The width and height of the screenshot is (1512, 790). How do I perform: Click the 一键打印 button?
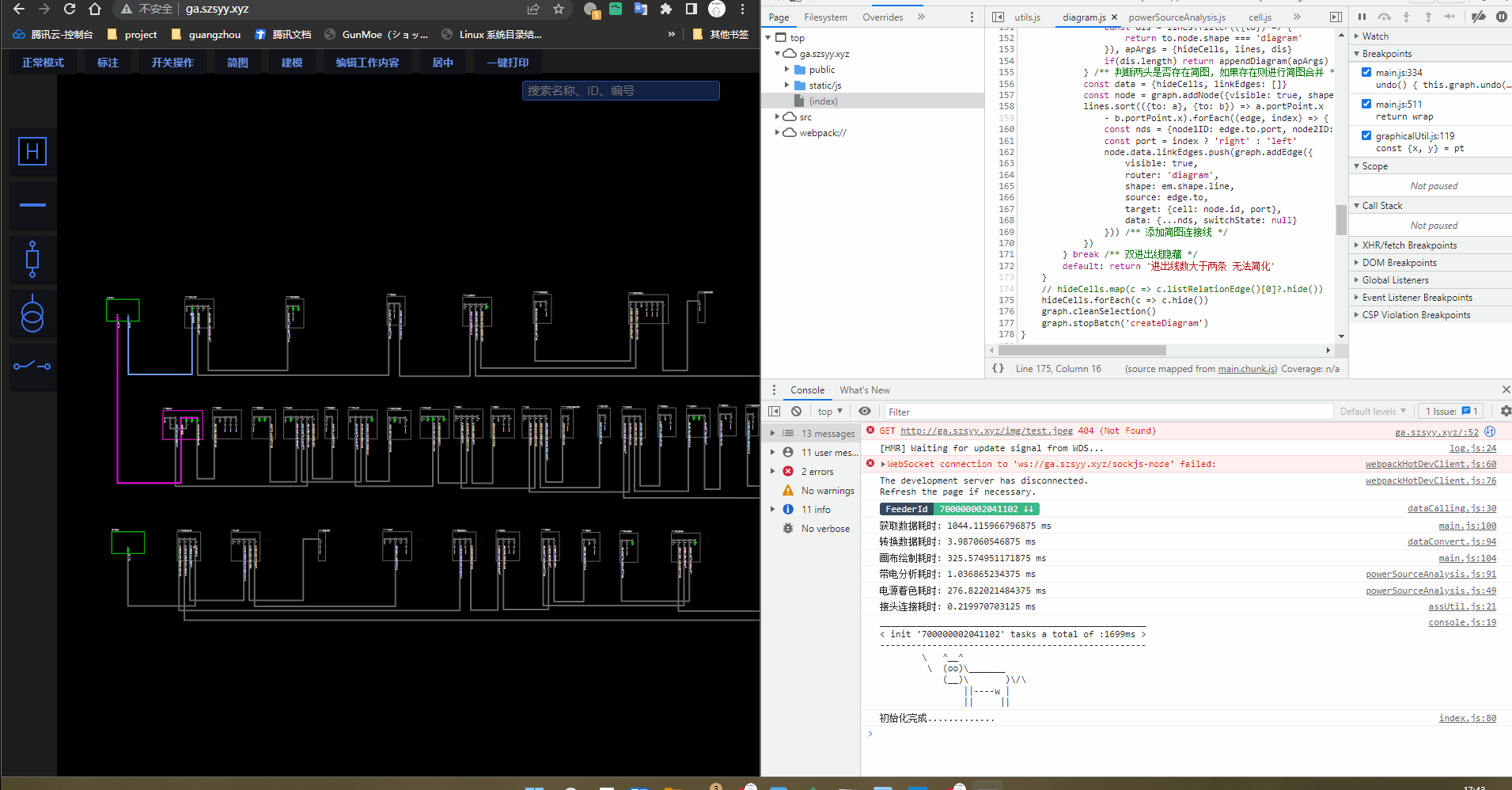point(508,63)
